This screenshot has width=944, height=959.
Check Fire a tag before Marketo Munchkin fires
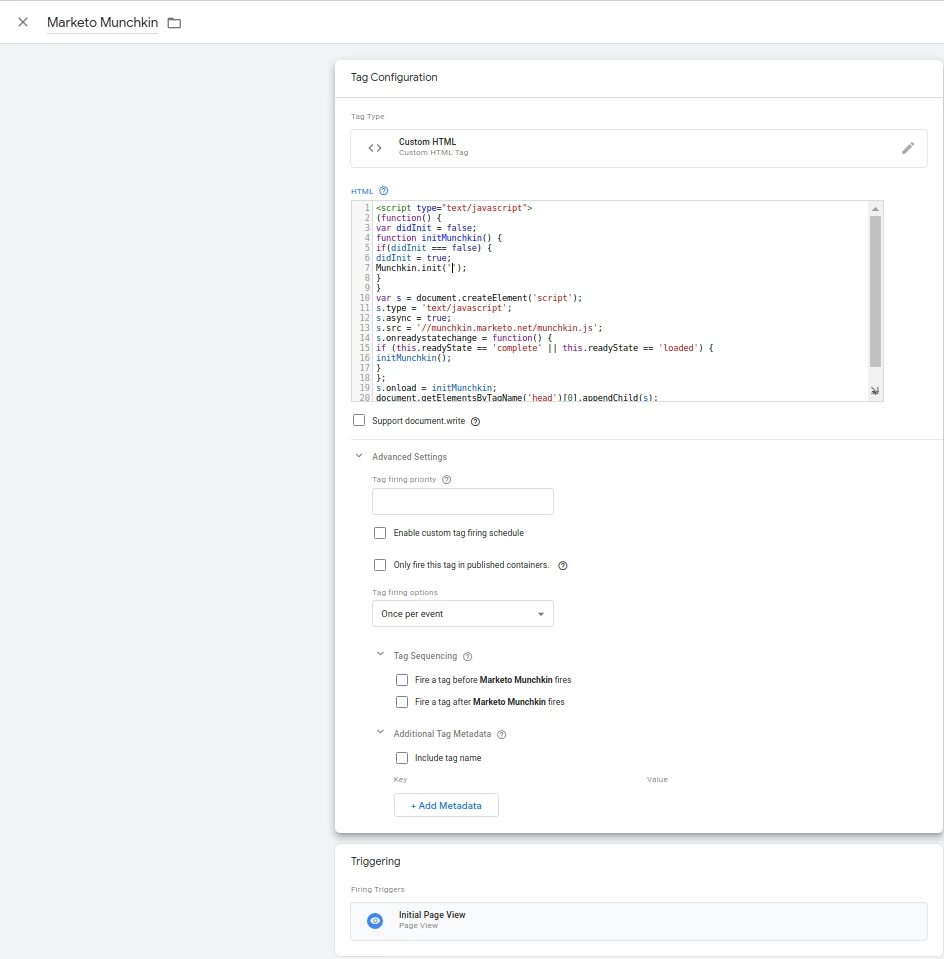pos(402,679)
